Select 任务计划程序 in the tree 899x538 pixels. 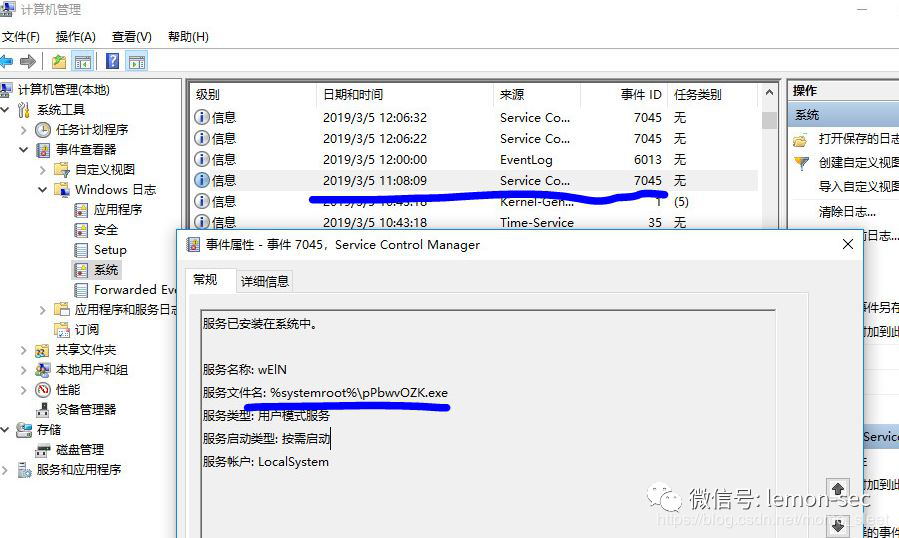pos(92,130)
